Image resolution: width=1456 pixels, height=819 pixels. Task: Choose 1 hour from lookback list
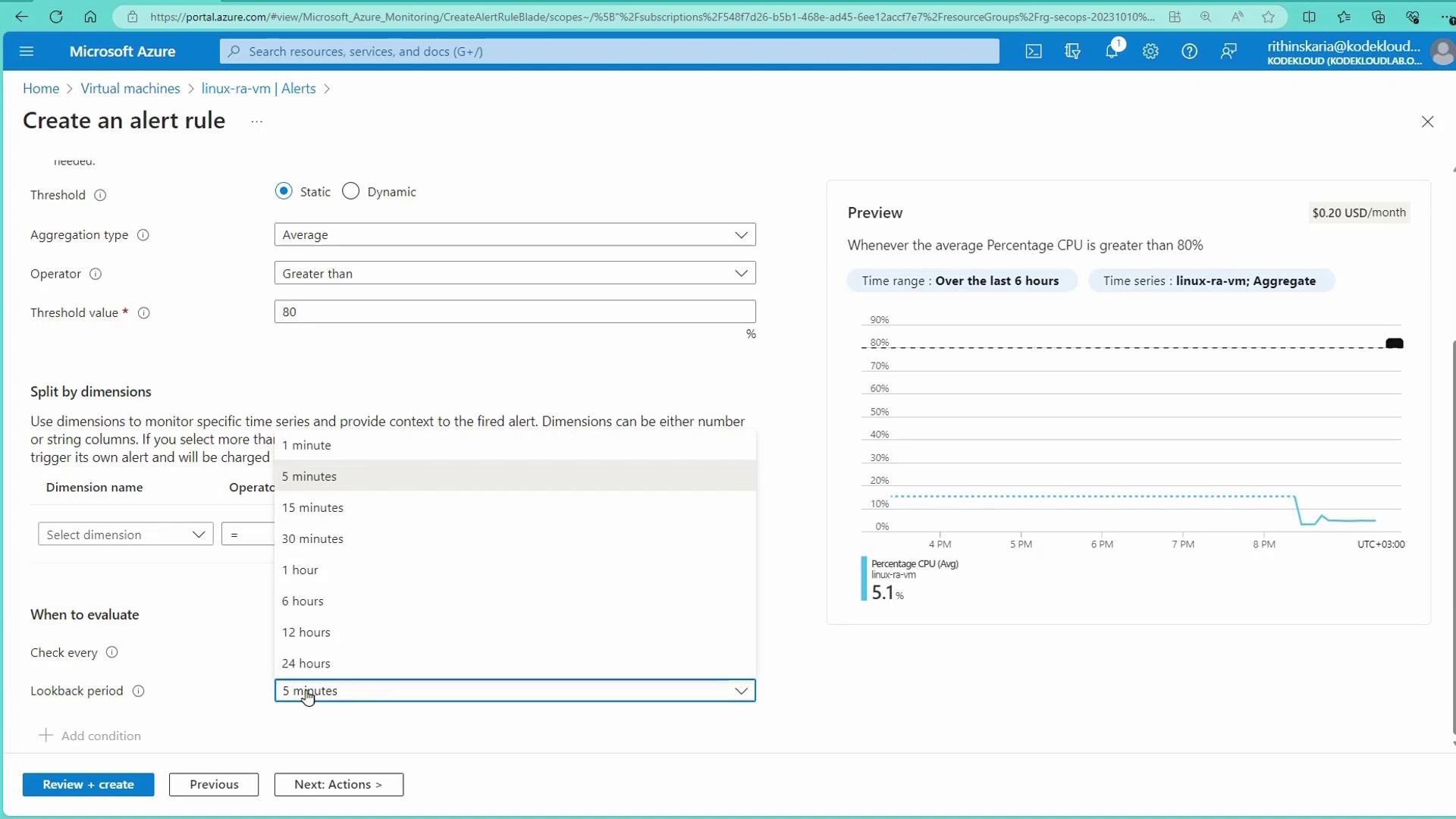[300, 570]
